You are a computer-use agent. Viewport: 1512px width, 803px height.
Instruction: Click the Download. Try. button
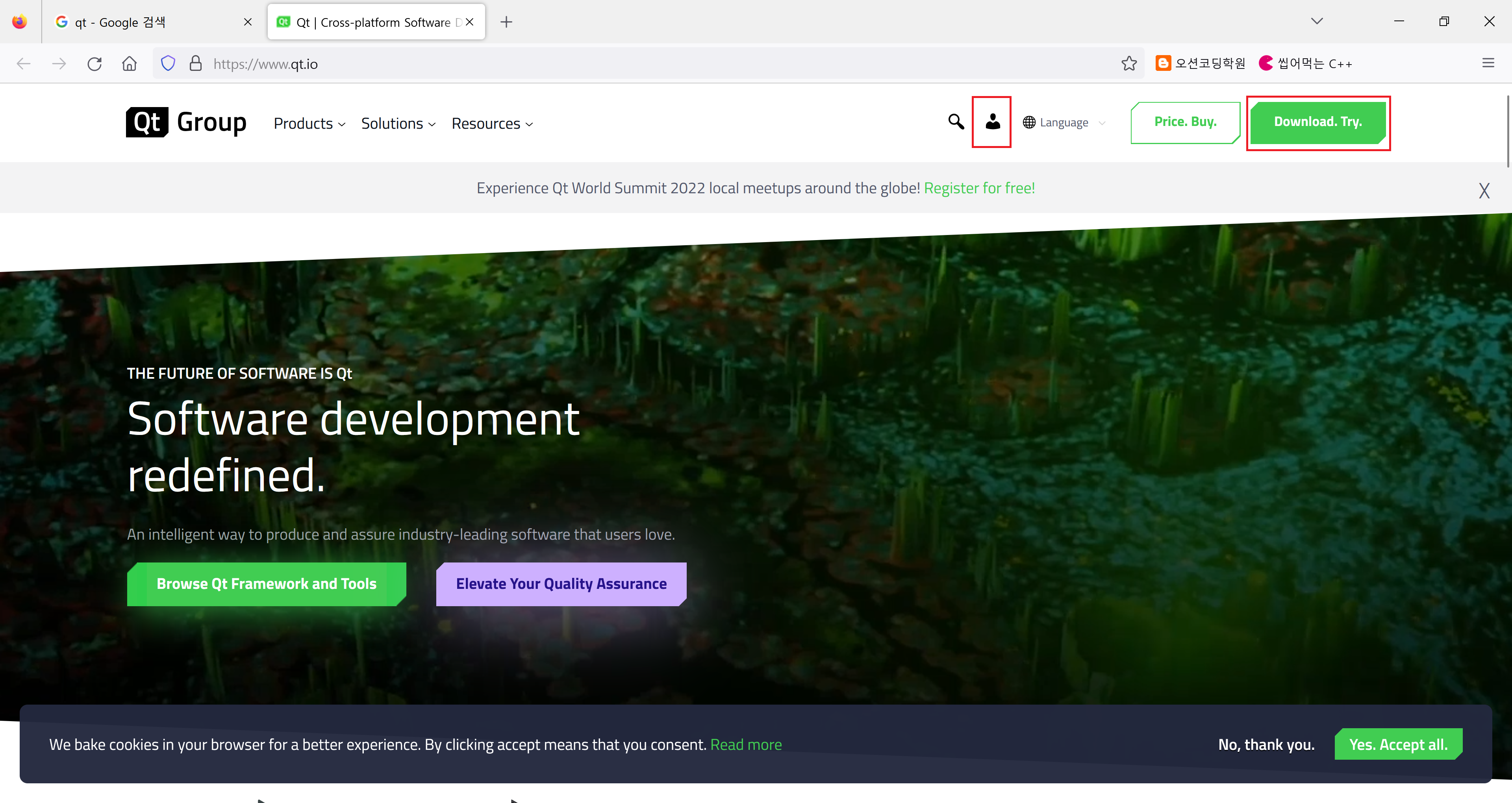(1318, 122)
